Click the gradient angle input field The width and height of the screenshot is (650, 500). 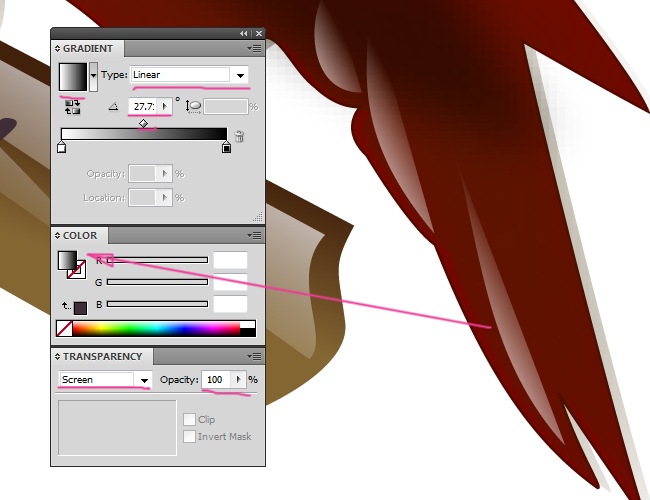[x=143, y=105]
